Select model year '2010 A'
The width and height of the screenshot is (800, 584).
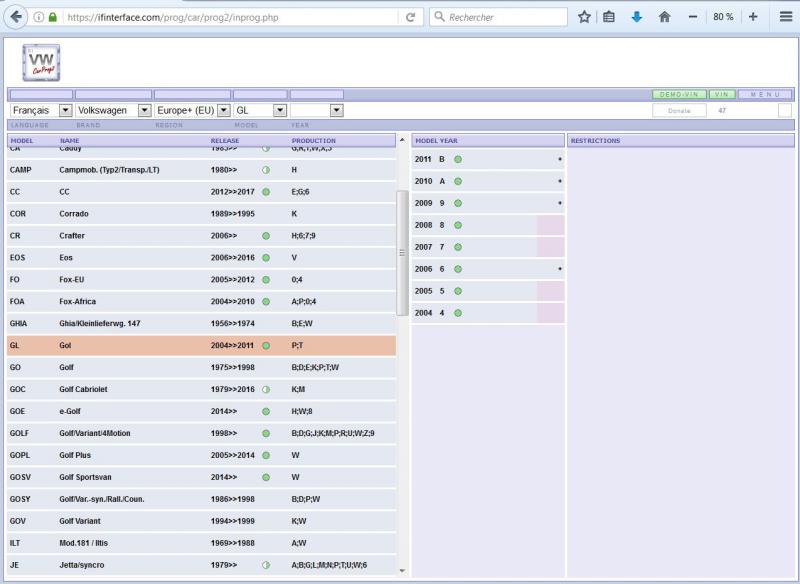tap(488, 181)
